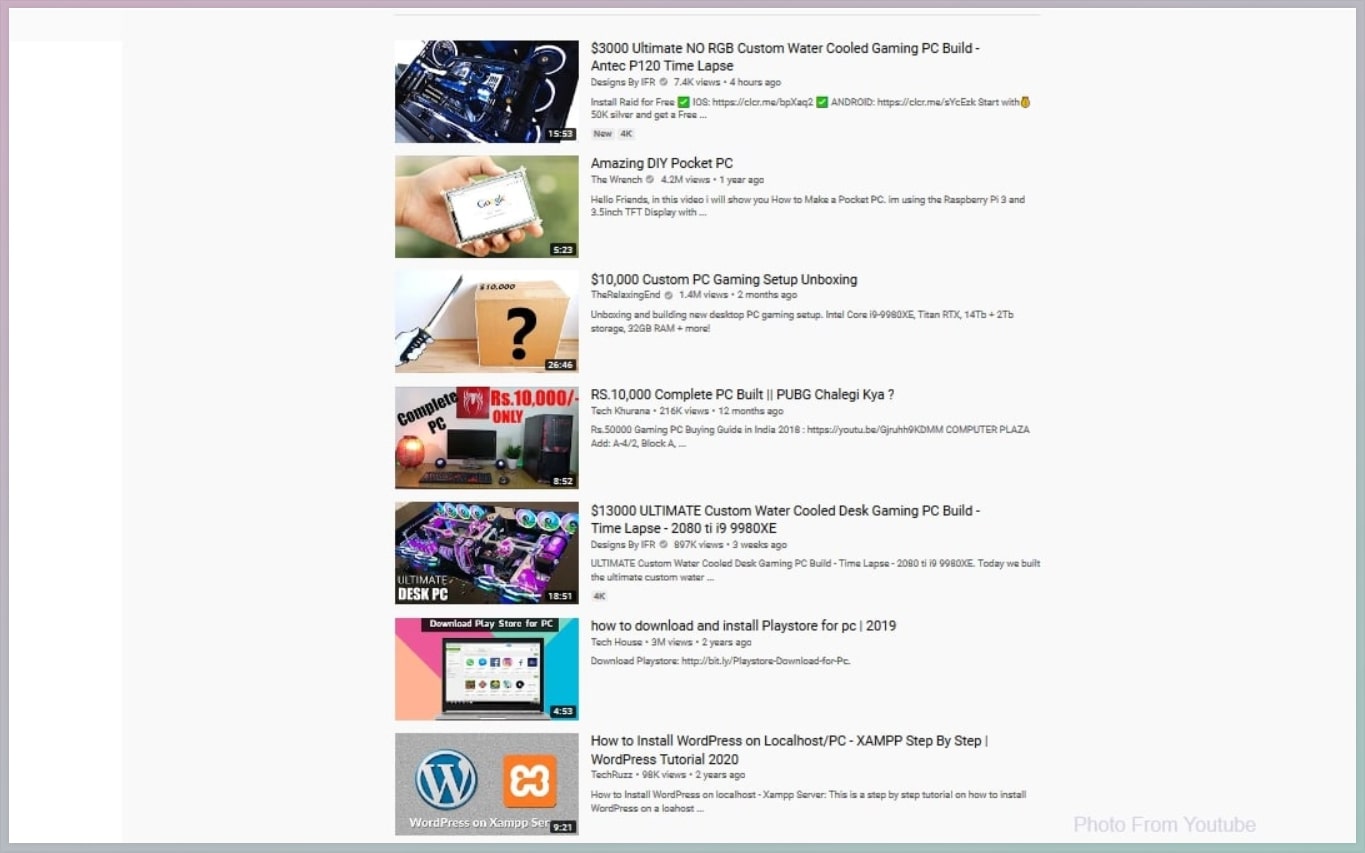Click the '1.4M views' text

pyautogui.click(x=704, y=295)
